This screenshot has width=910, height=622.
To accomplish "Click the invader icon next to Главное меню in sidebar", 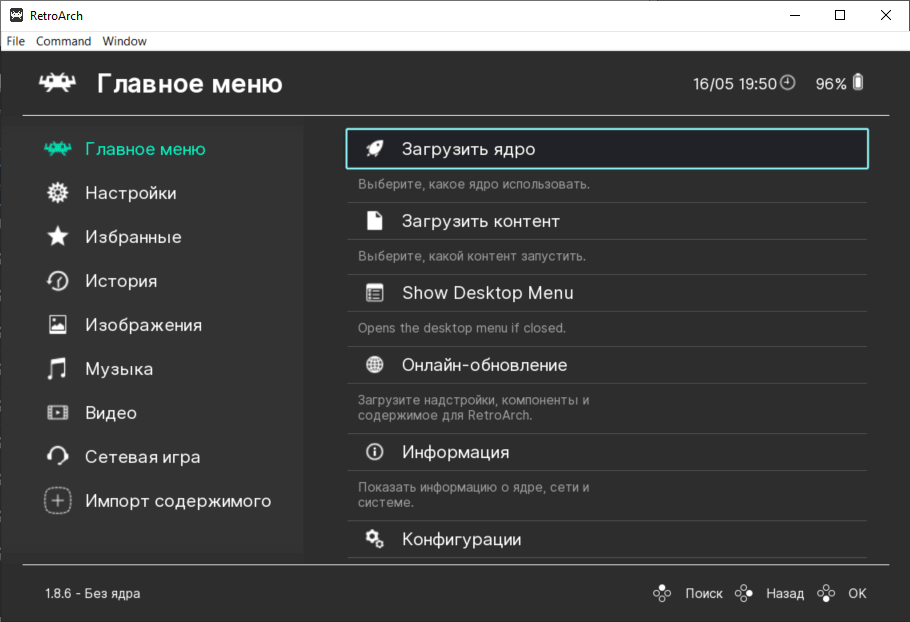I will [x=57, y=149].
